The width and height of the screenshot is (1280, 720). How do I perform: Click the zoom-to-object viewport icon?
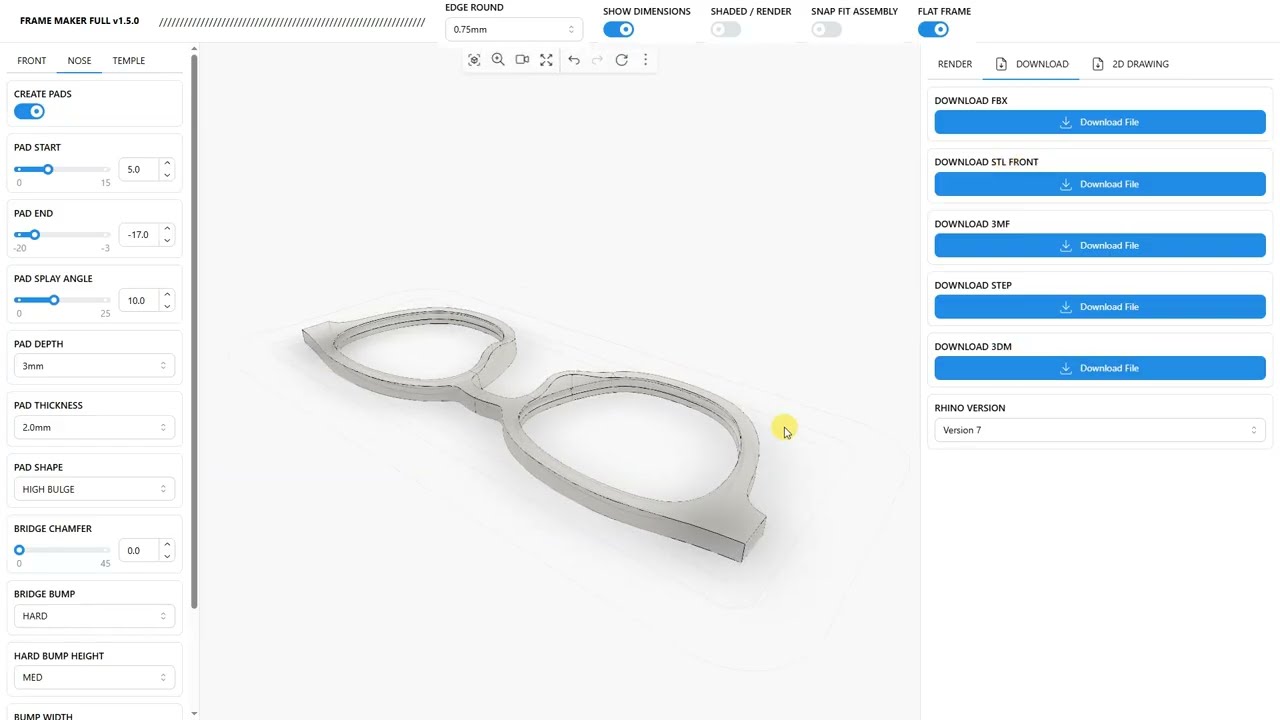tap(474, 60)
